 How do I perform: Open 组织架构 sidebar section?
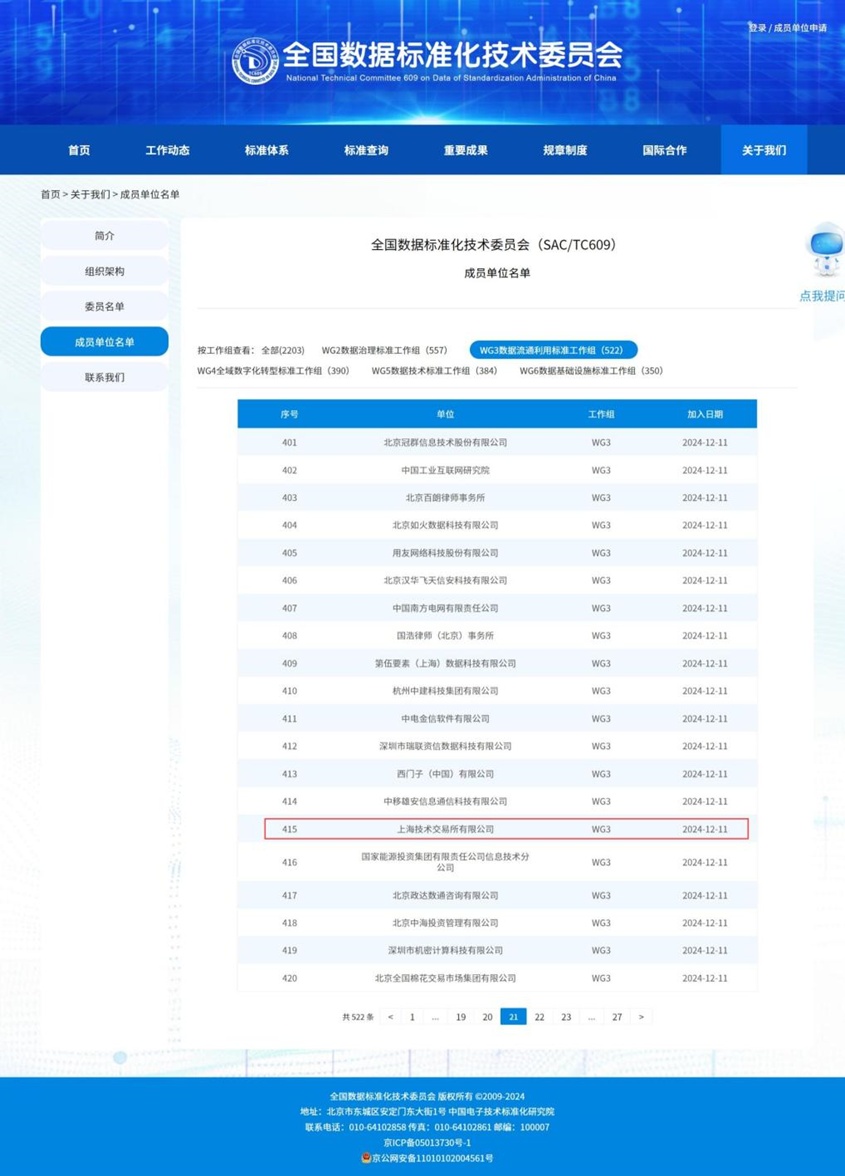104,271
